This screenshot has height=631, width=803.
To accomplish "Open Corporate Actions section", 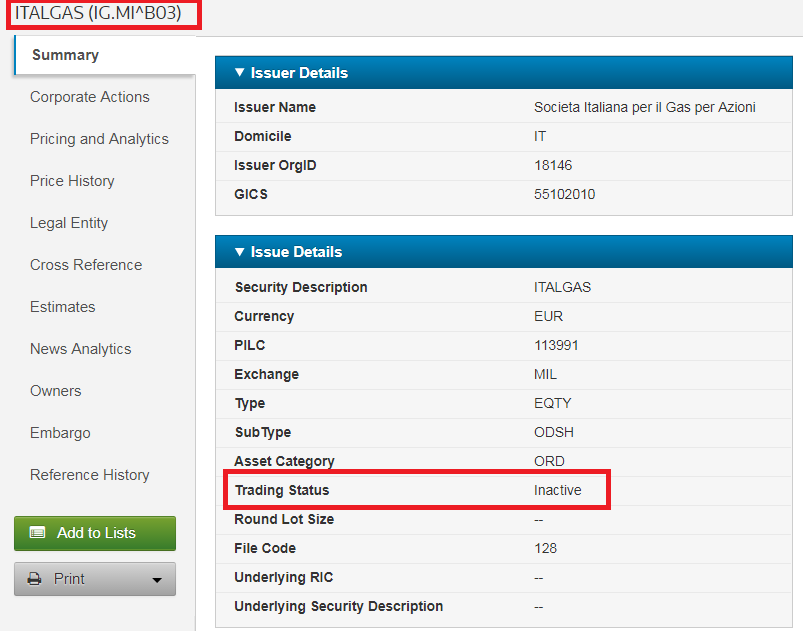I will tap(90, 97).
